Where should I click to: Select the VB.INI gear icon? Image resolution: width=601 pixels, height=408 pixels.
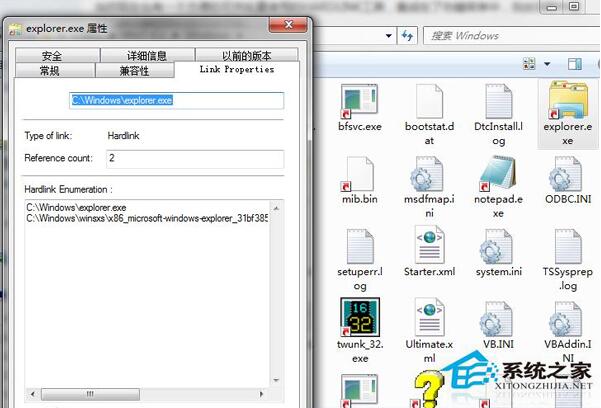click(496, 319)
